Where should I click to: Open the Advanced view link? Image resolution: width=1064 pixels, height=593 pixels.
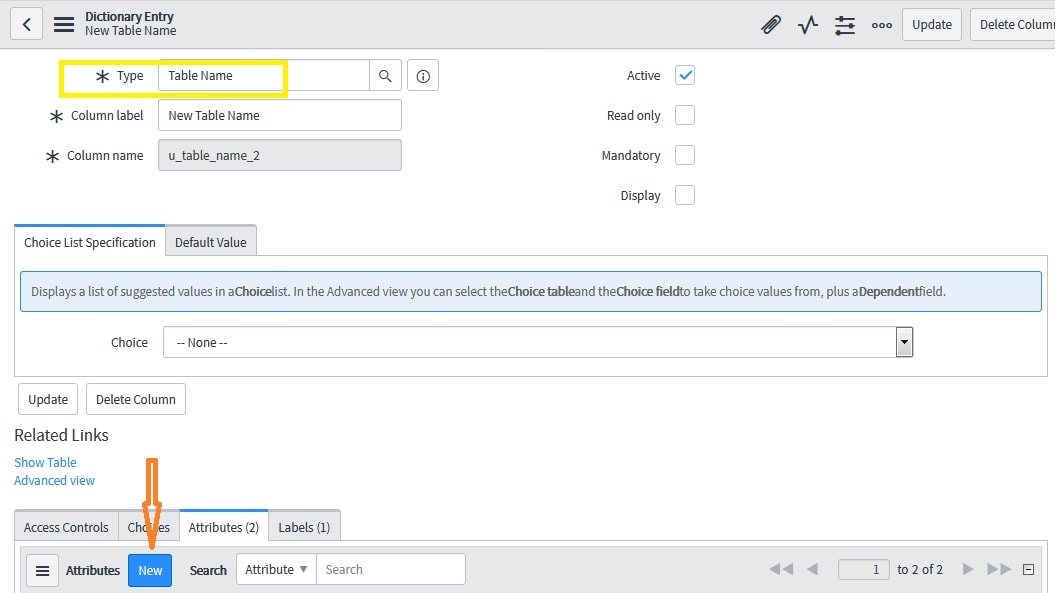[x=54, y=481]
